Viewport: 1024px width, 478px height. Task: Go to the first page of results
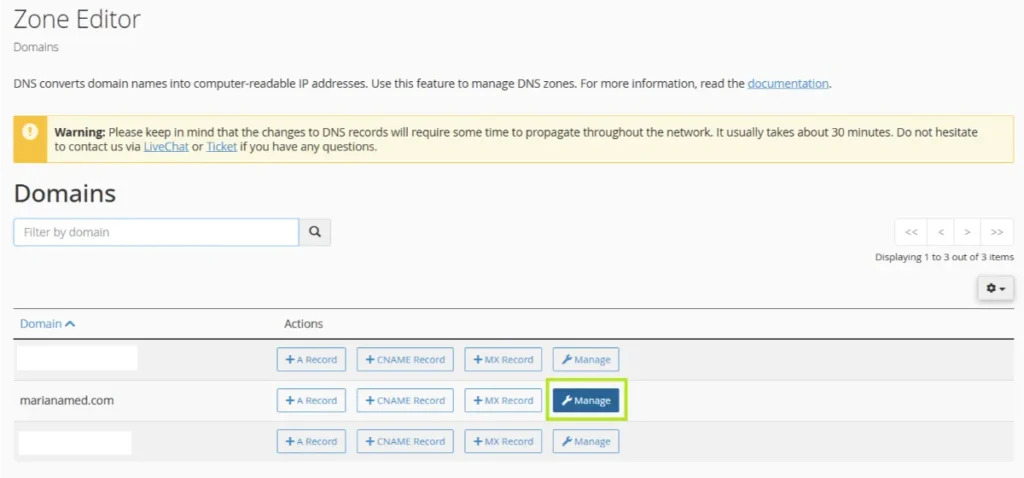[x=911, y=232]
